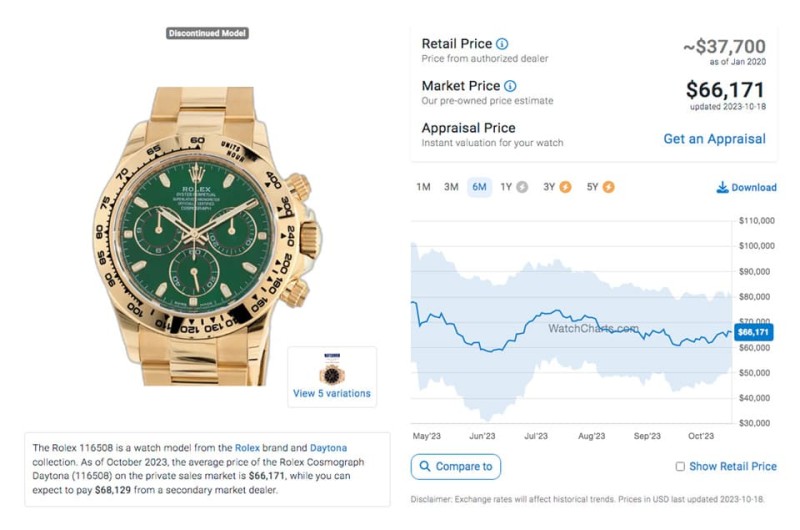Click the Retail Price info icon
The image size is (800, 530).
tap(502, 44)
